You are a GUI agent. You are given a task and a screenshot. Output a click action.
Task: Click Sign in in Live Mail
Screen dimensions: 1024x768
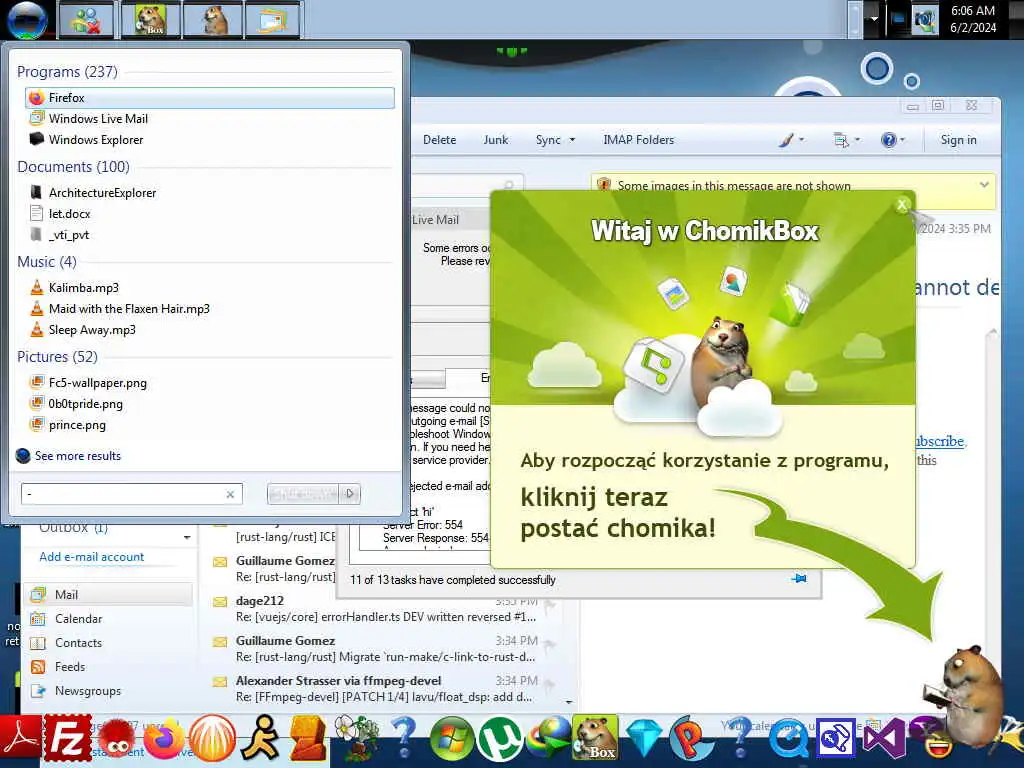tap(958, 140)
